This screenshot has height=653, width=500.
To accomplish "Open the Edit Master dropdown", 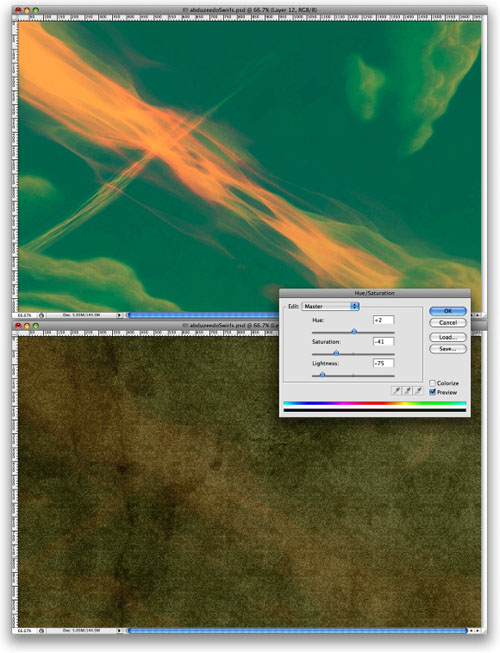I will pyautogui.click(x=331, y=306).
